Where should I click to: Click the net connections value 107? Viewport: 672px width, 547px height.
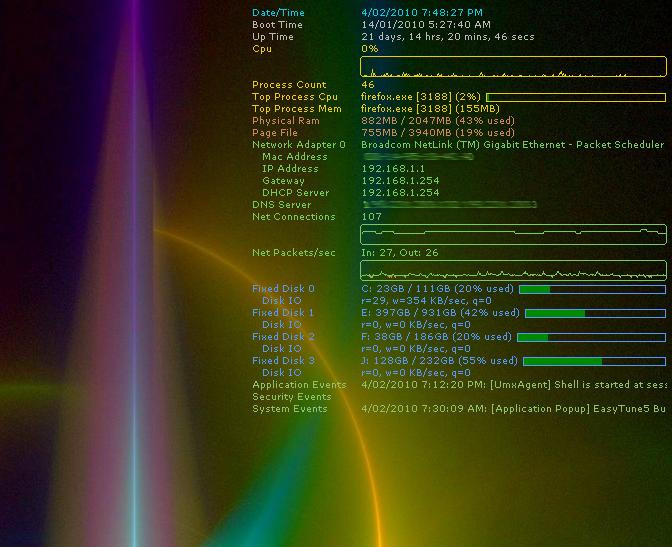[371, 217]
